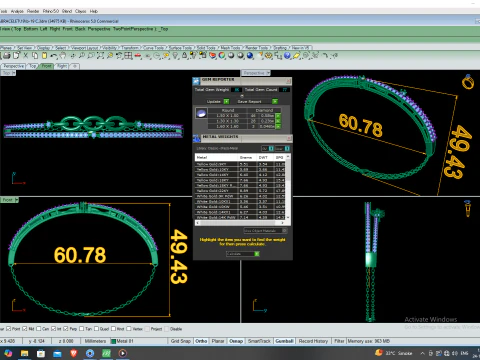This screenshot has height=360, width=480.
Task: Open the Front viewport title dropdown
Action: 17,200
